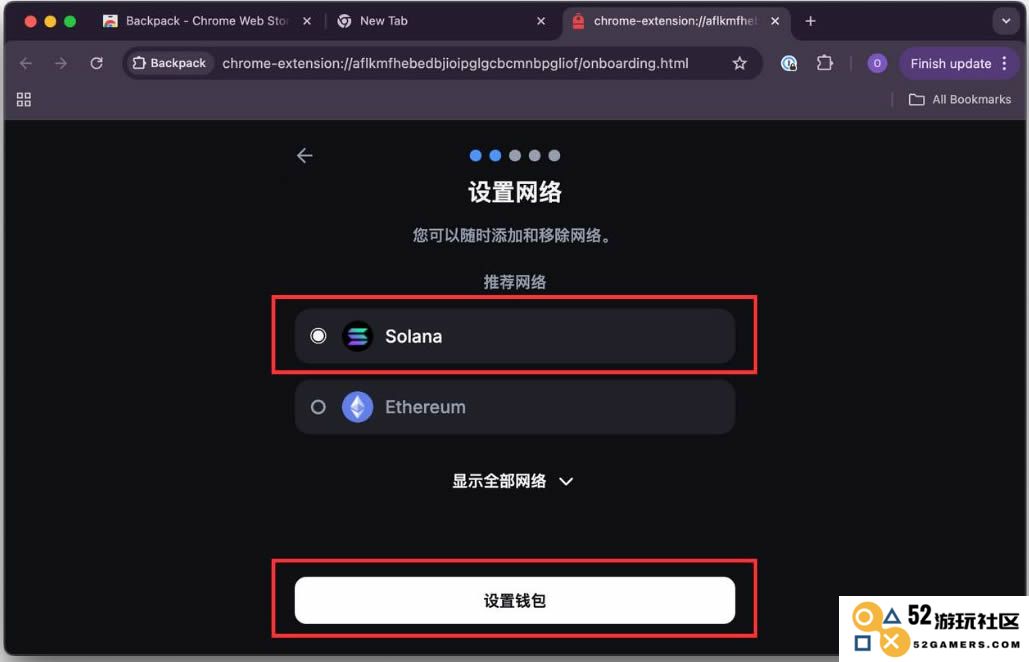
Task: Open the Extensions puzzle icon
Action: [x=824, y=63]
